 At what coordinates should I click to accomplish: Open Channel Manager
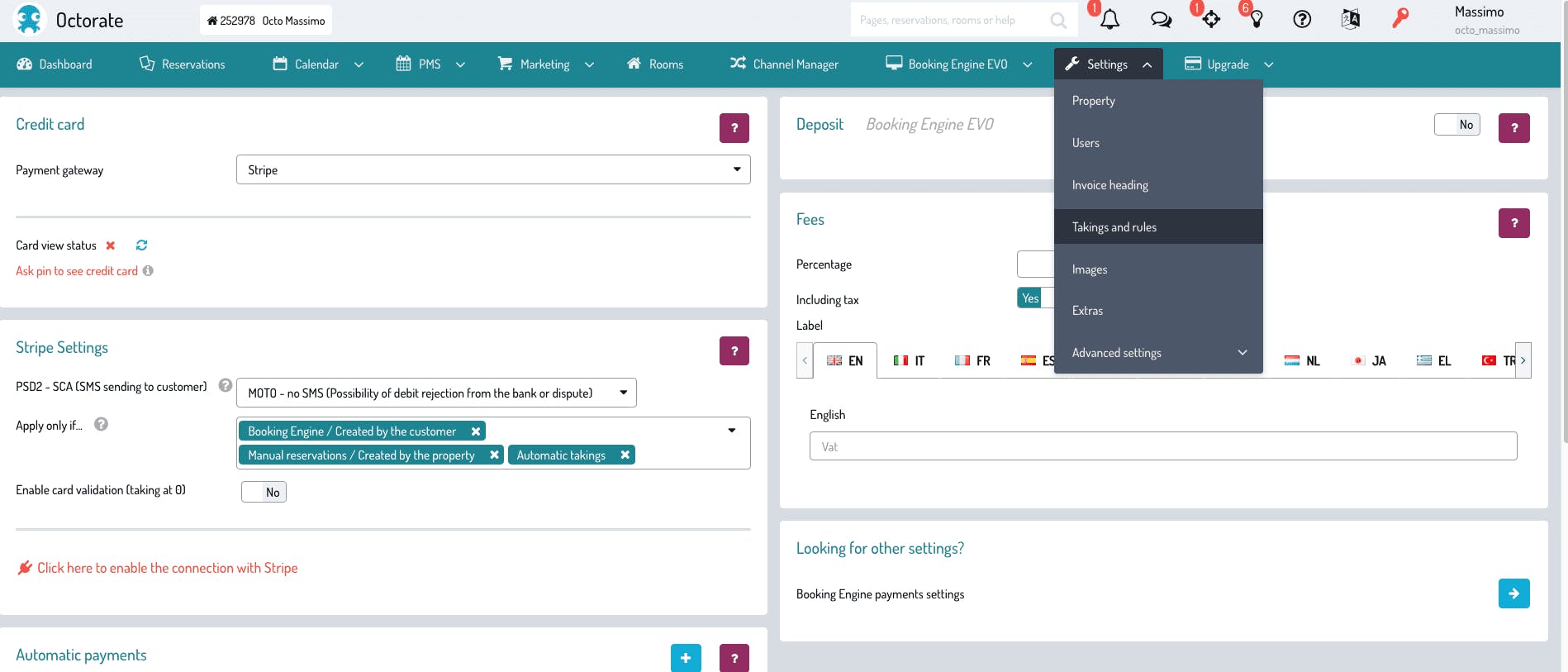coord(784,64)
